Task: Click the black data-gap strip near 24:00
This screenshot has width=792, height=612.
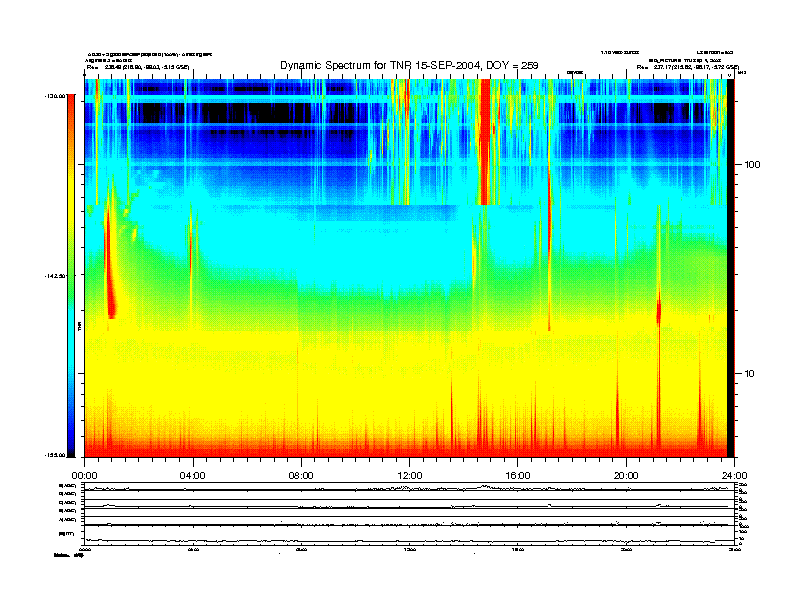Action: (730, 268)
